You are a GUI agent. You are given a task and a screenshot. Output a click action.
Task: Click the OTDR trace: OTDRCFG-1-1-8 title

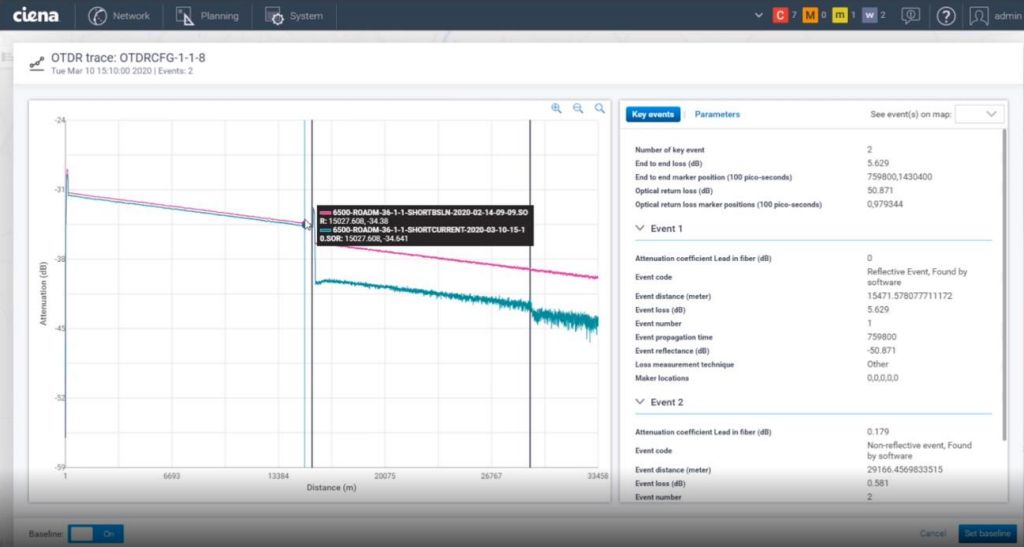point(128,58)
